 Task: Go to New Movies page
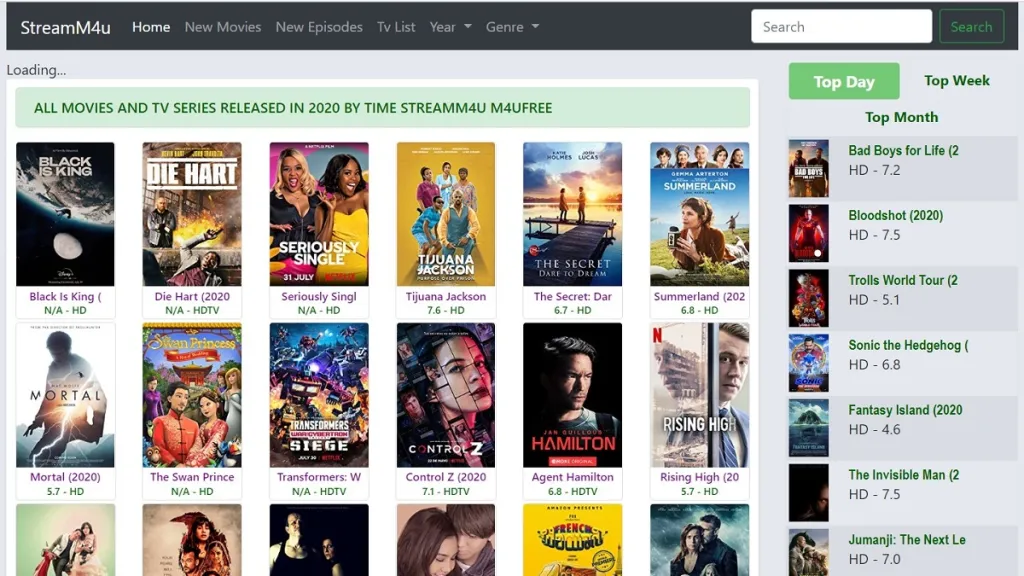click(x=222, y=27)
